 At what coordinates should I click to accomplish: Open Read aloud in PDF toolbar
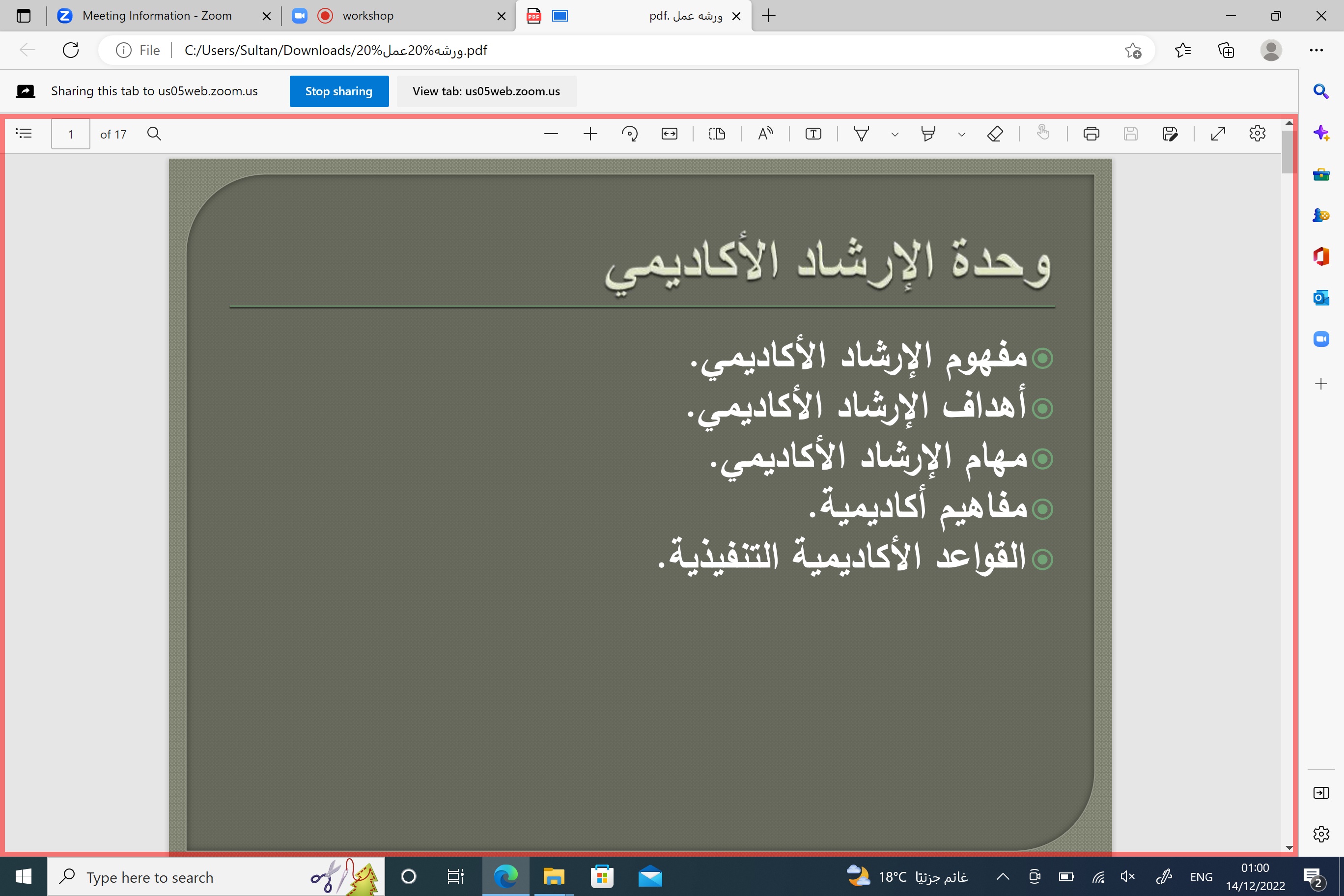(765, 134)
